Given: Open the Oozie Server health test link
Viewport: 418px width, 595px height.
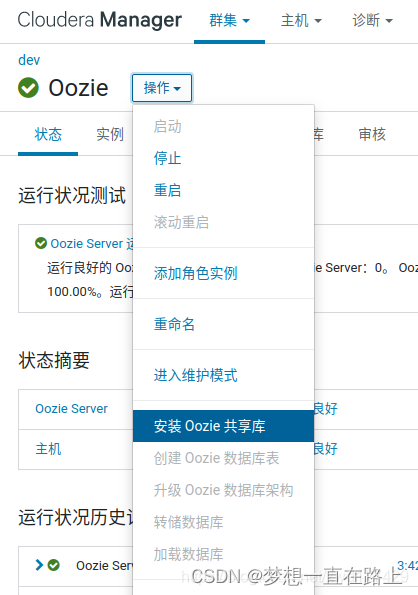Looking at the screenshot, I should point(91,243).
